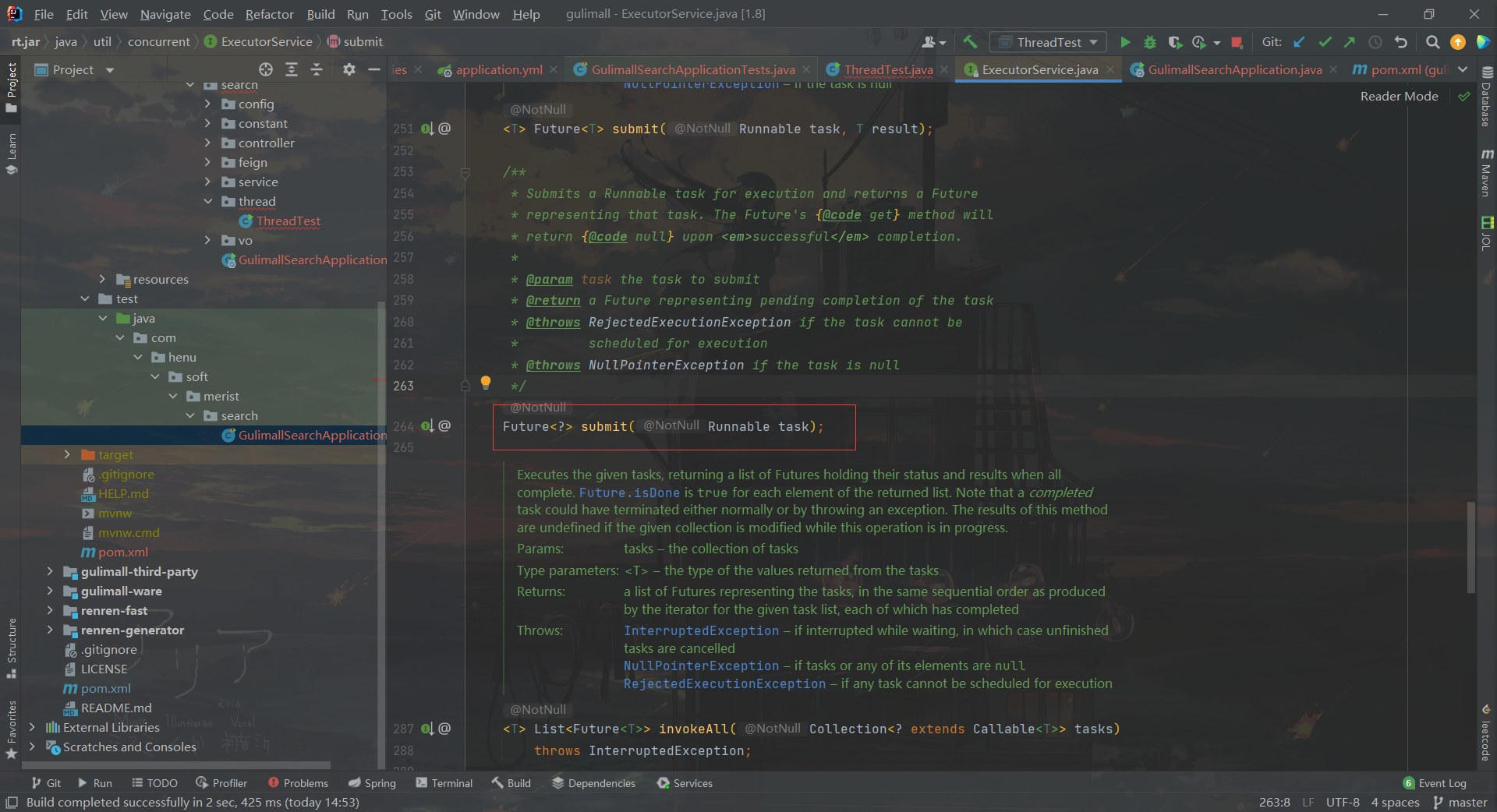Switch to application.yml tab
This screenshot has width=1497, height=812.
pyautogui.click(x=499, y=69)
